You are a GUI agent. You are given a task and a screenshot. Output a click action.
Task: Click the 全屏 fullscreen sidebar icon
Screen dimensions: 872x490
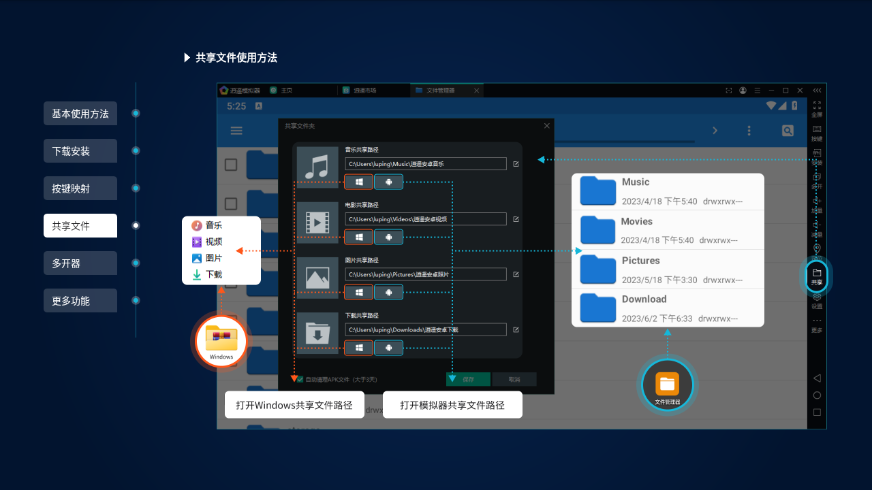(816, 108)
